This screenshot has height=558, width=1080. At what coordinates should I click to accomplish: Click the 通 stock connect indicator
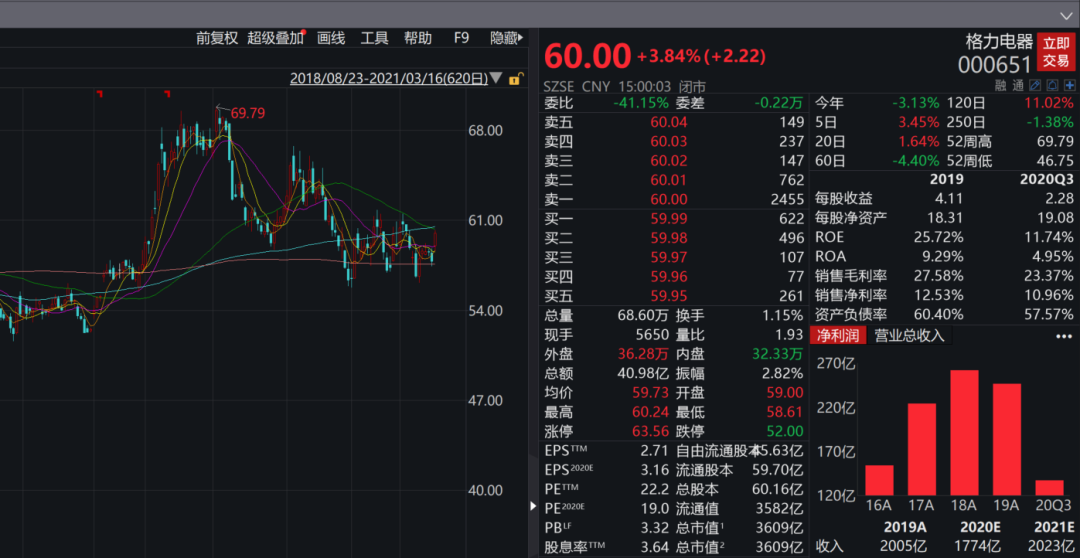point(1018,86)
